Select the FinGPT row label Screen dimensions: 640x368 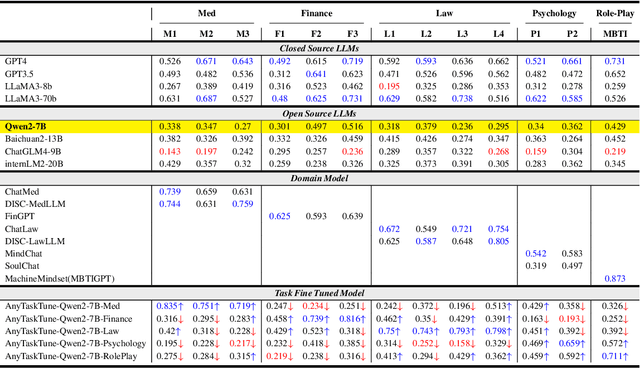click(x=20, y=216)
